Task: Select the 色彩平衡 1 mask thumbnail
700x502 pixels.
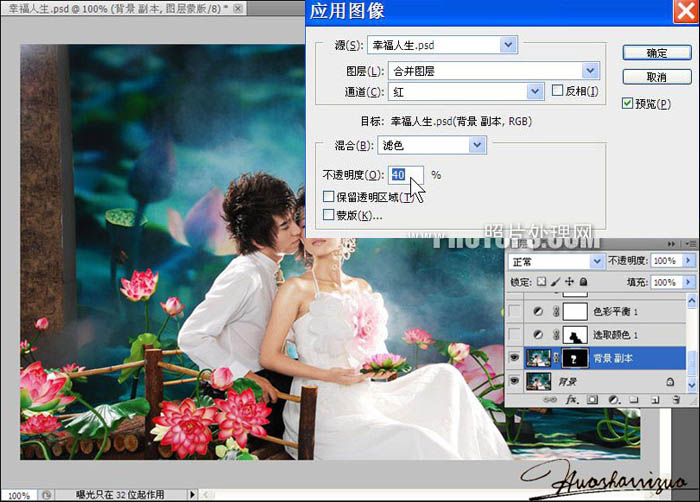Action: tap(575, 311)
